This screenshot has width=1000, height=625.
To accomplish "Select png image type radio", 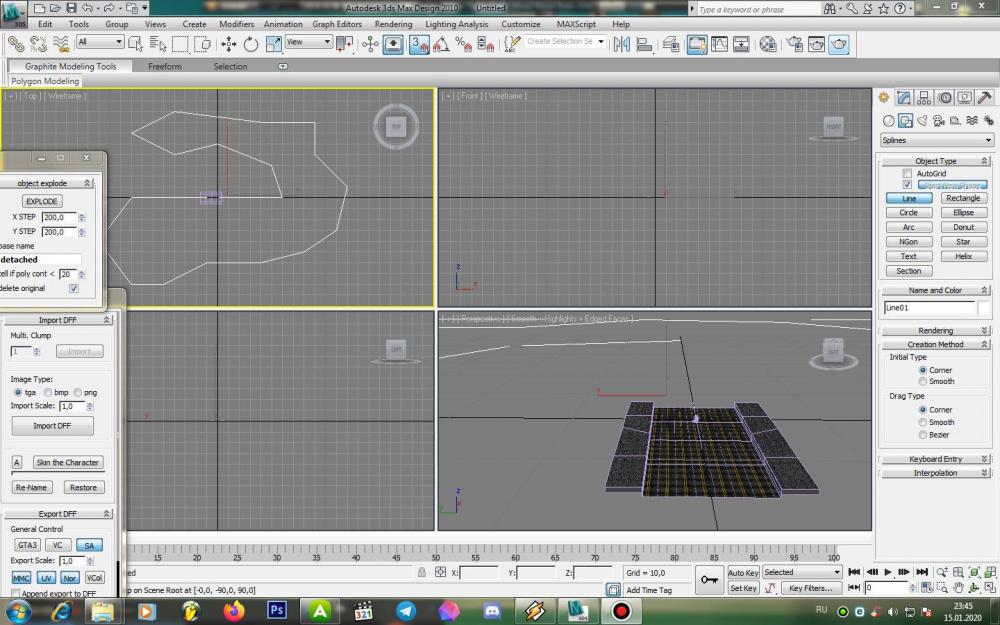I will (78, 392).
